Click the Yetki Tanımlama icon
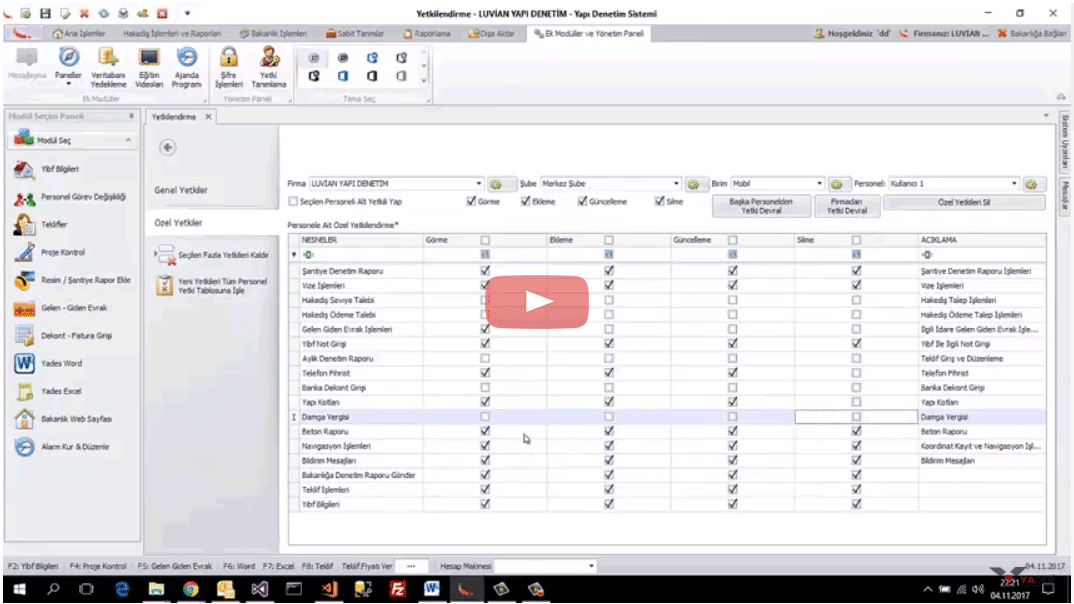The image size is (1074, 604). tap(269, 67)
